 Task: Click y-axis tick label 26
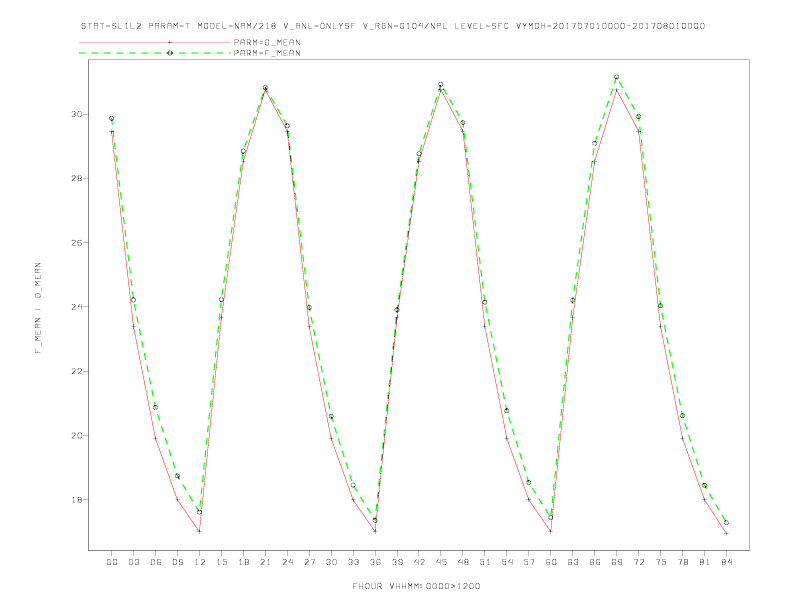tap(76, 242)
